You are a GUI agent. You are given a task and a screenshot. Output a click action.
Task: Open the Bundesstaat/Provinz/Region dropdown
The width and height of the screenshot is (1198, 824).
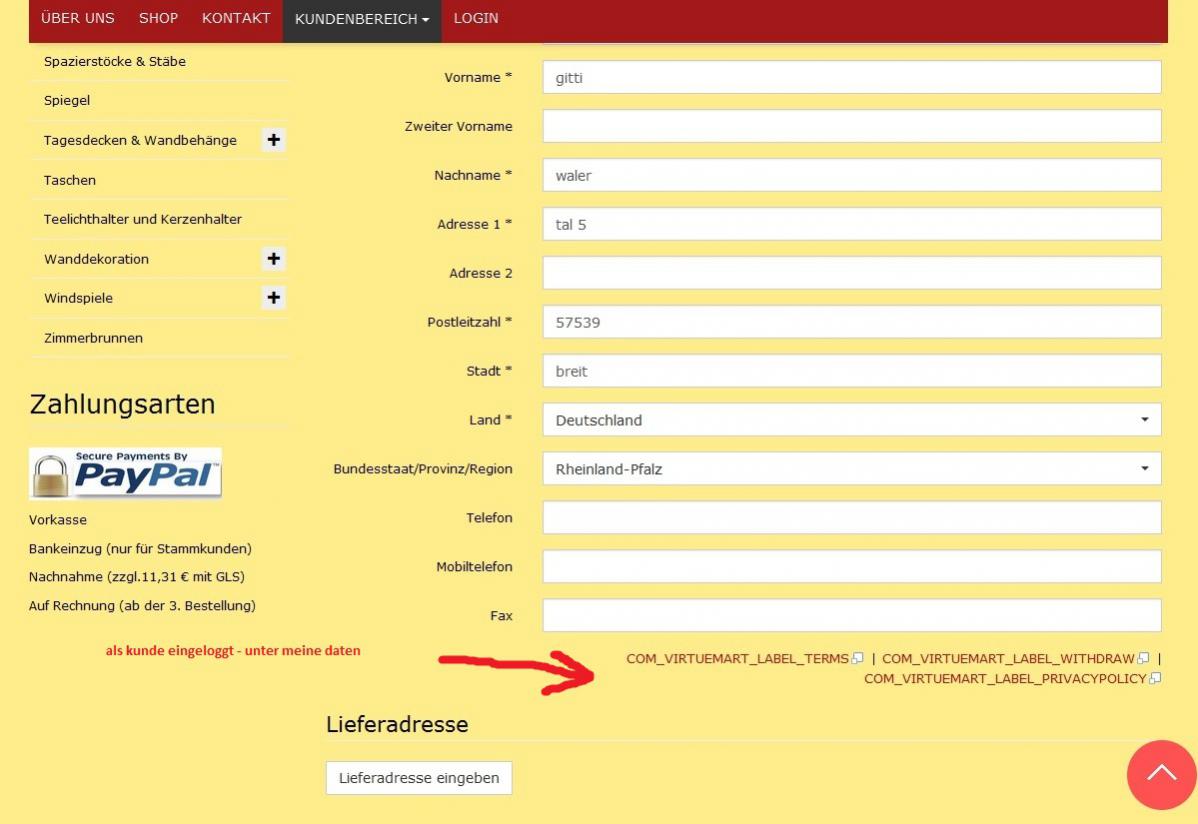851,469
